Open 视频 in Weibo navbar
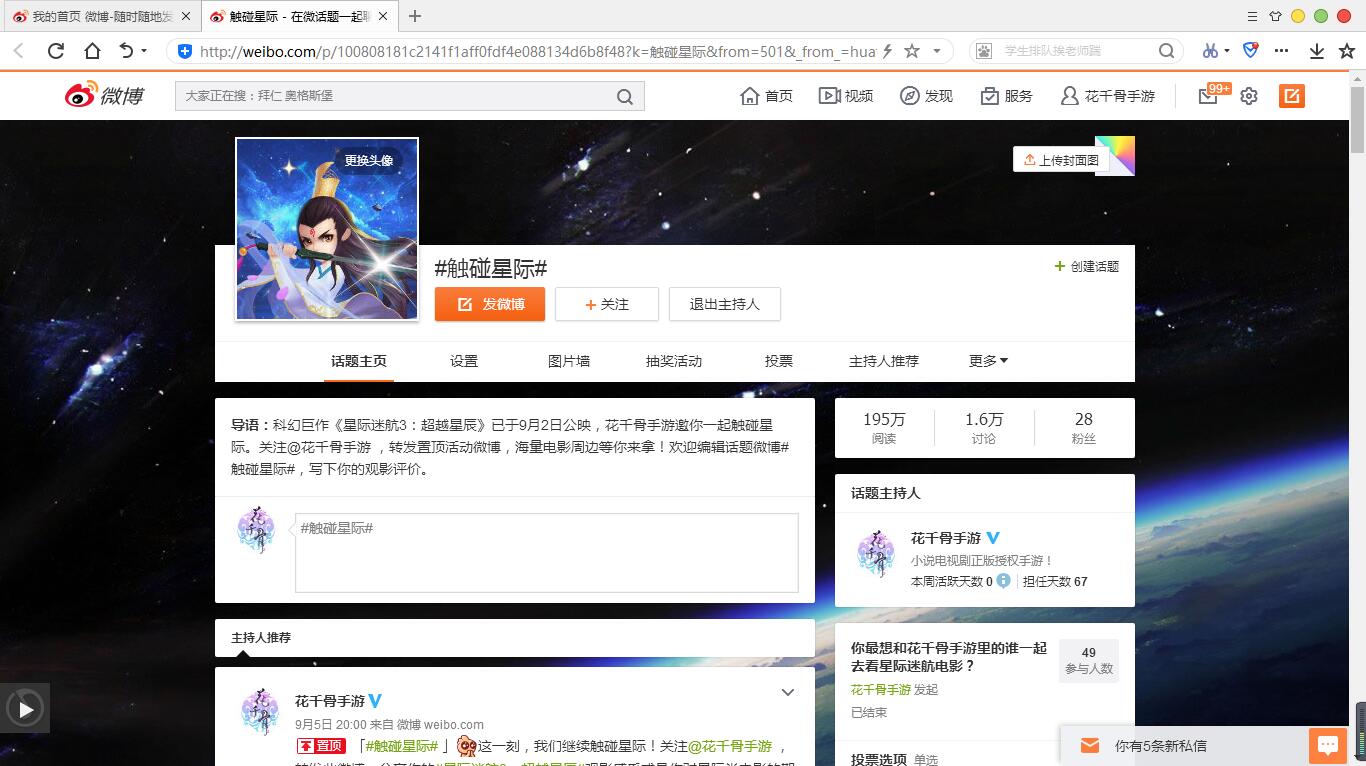The width and height of the screenshot is (1366, 766). point(846,96)
